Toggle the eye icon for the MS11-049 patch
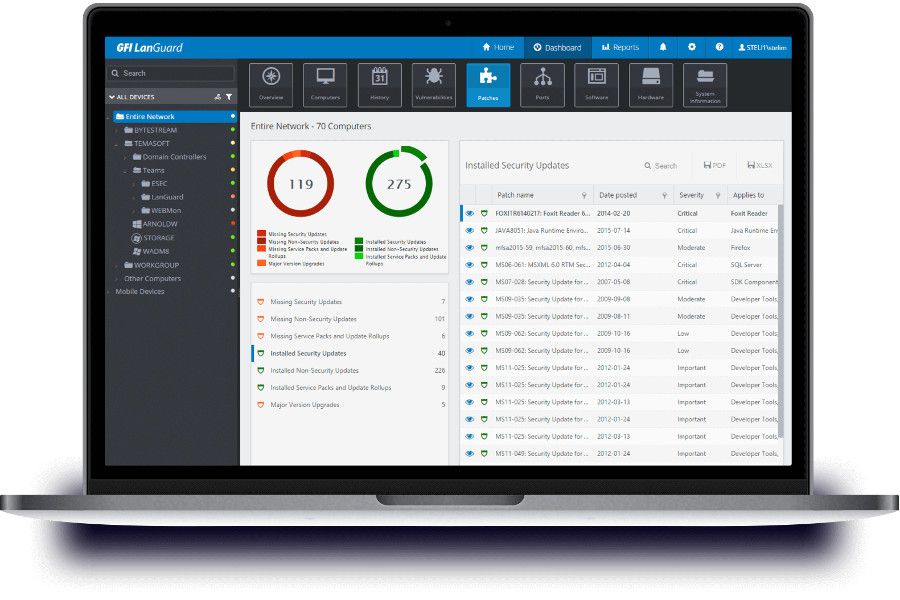Viewport: 900px width, 600px height. pyautogui.click(x=470, y=454)
